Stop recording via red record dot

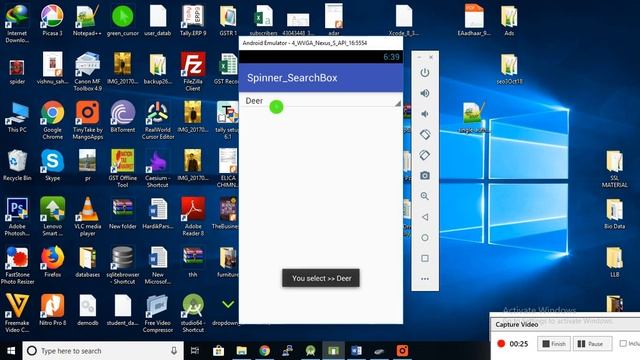[501, 344]
